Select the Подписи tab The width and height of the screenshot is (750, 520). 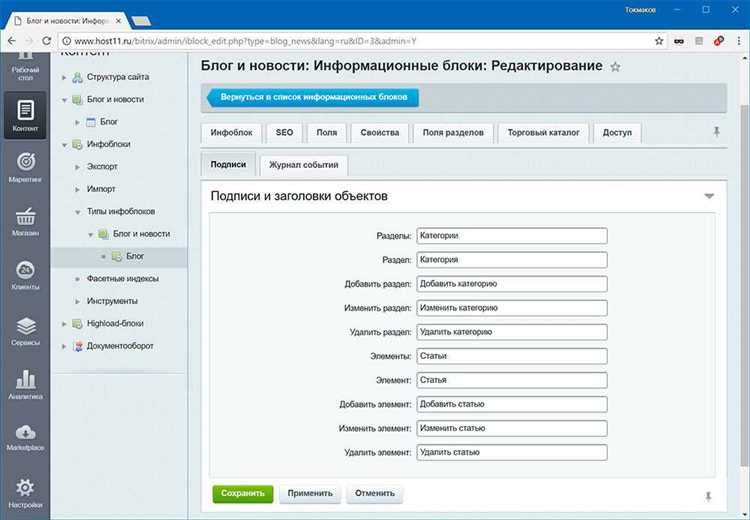pos(228,165)
